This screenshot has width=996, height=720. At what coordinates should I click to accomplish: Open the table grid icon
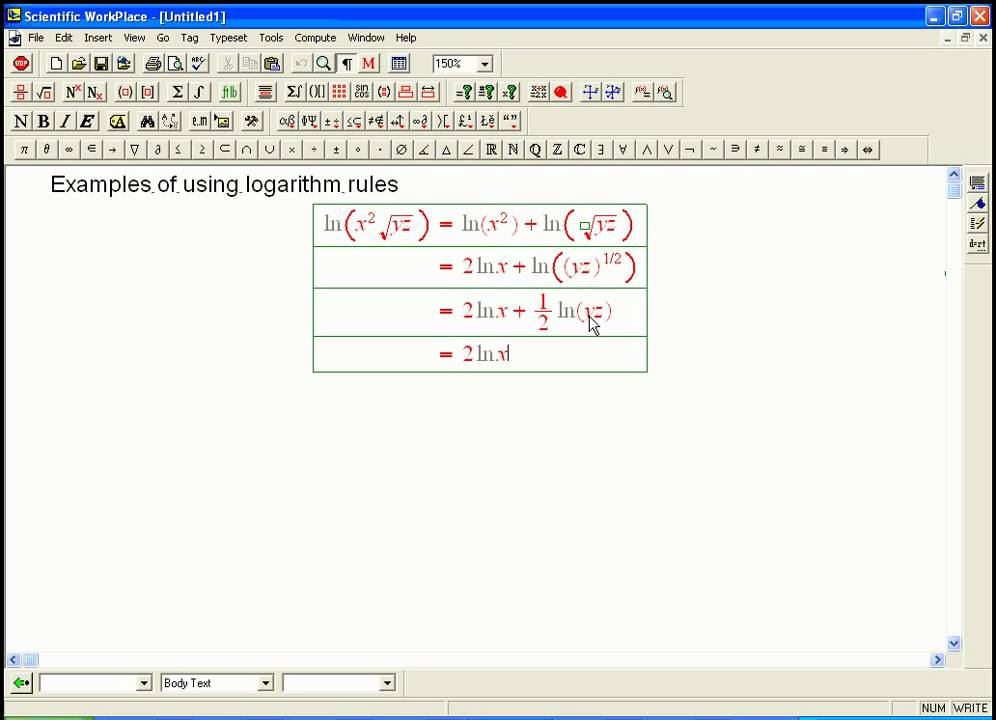tap(399, 64)
